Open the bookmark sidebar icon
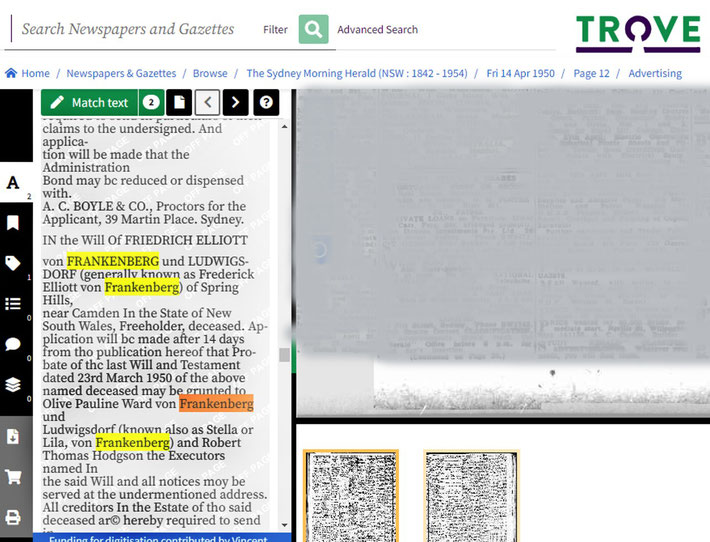710x542 pixels. tap(13, 223)
